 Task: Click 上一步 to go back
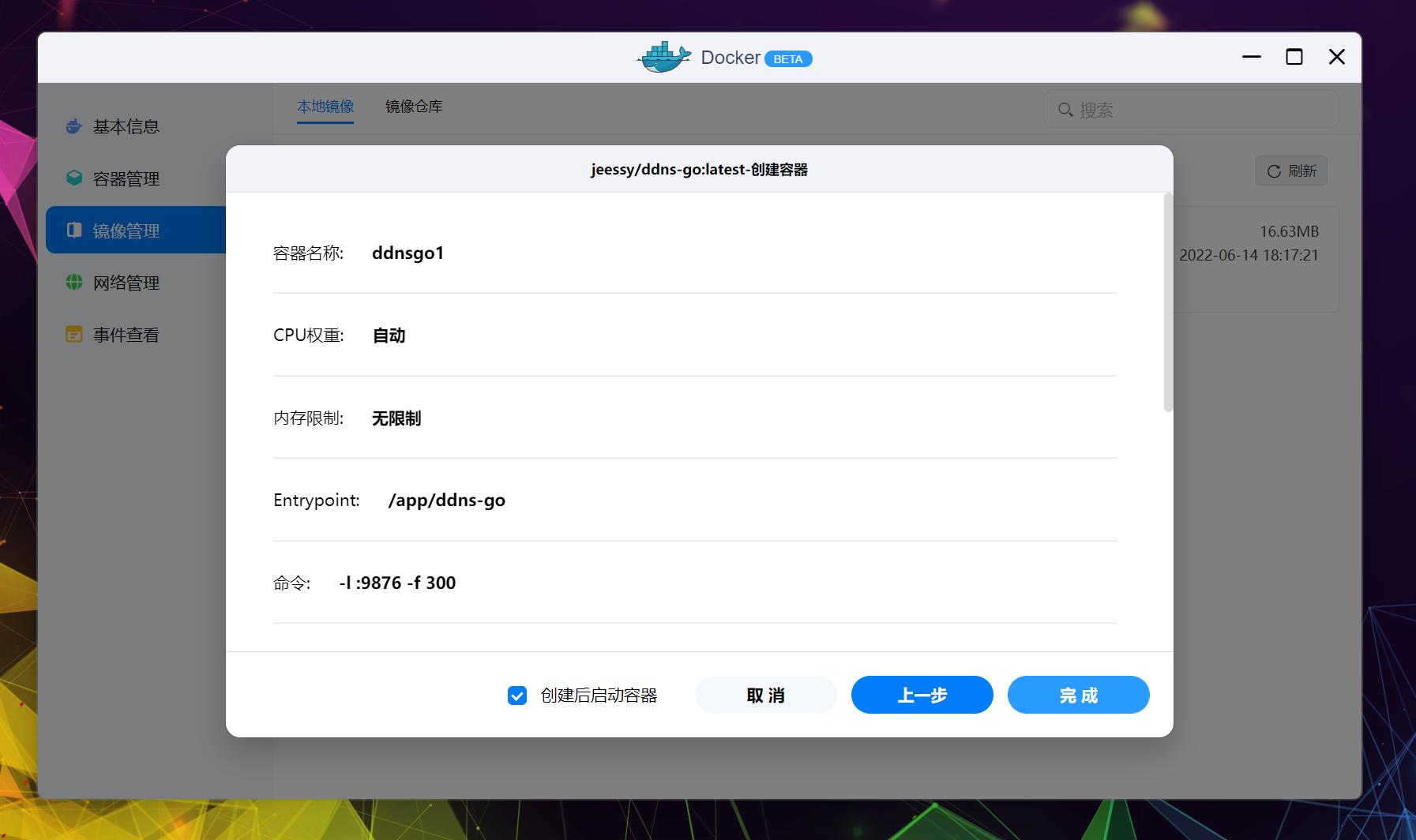[x=922, y=695]
